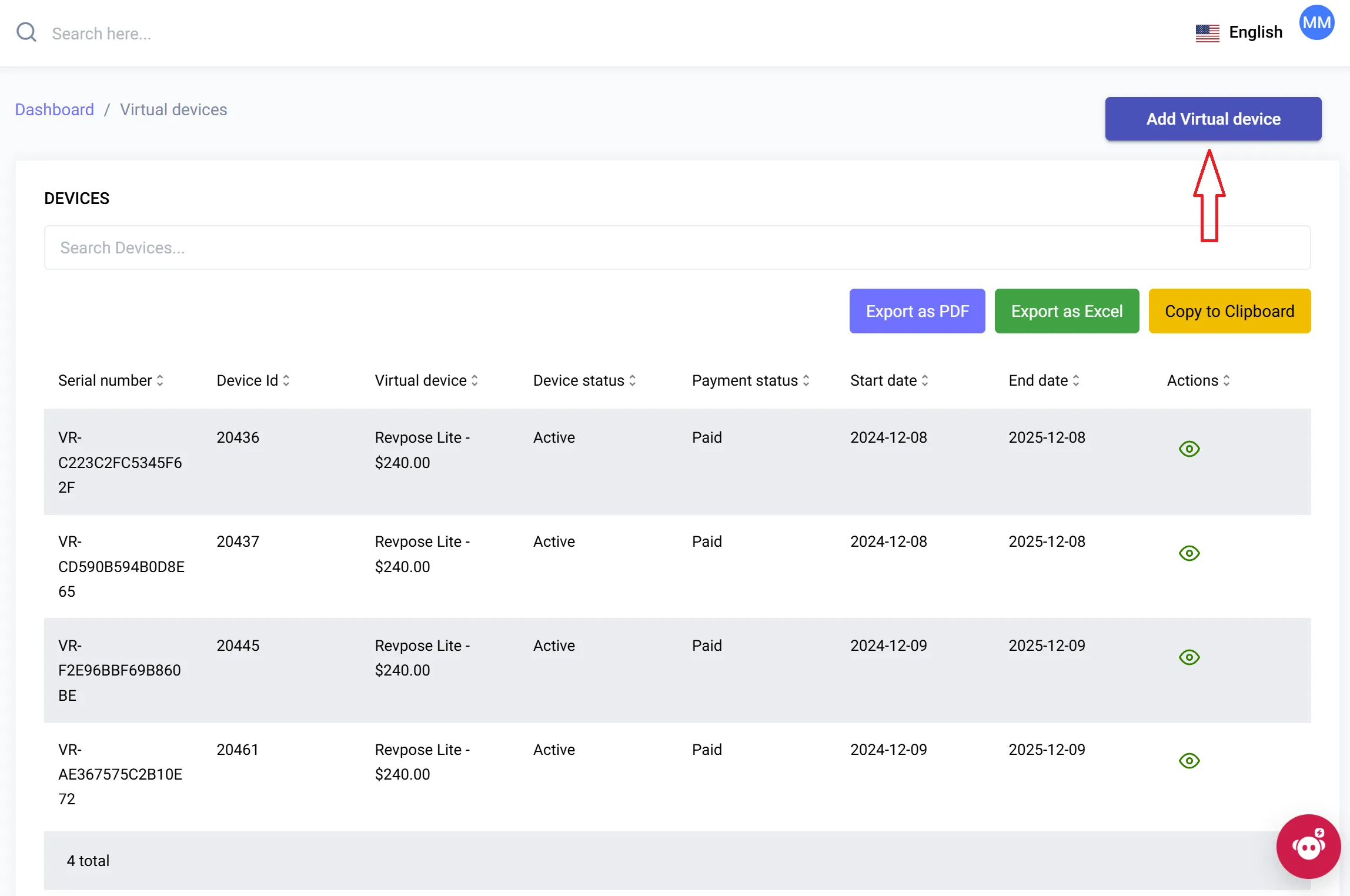Sort by Payment status column
The height and width of the screenshot is (896, 1350).
pos(750,380)
